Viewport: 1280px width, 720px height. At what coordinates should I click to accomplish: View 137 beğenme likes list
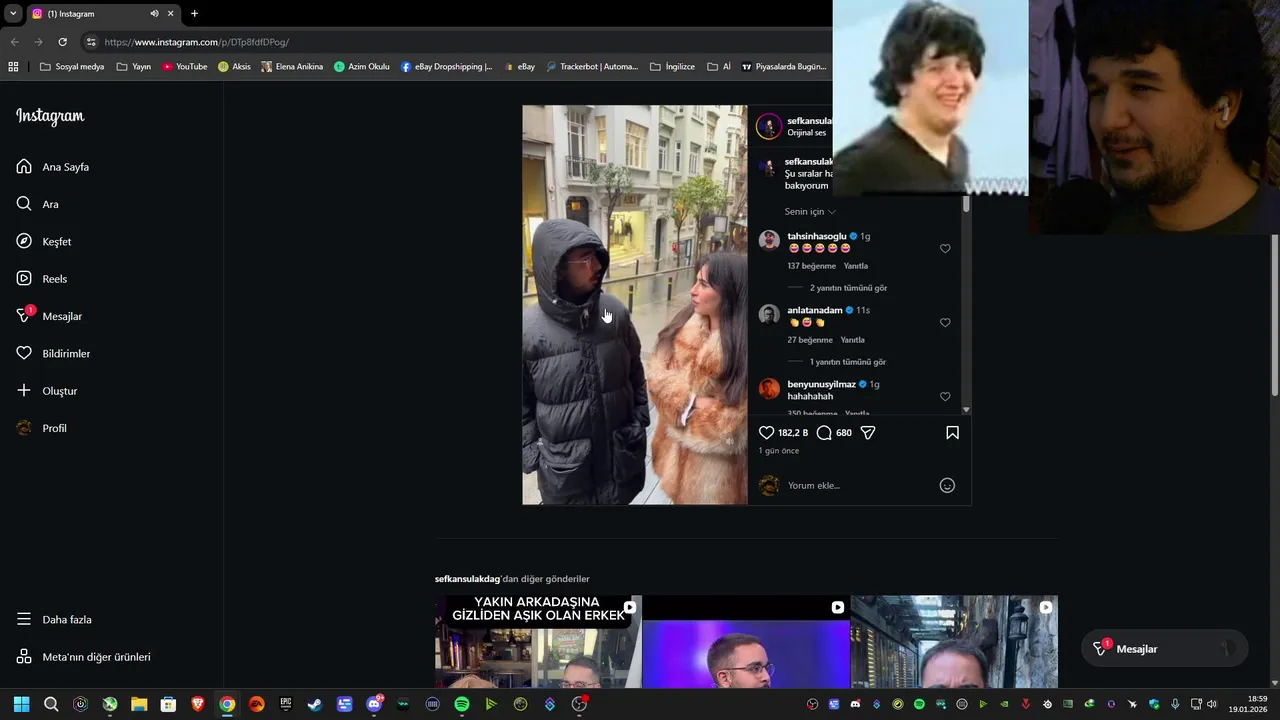pos(811,266)
